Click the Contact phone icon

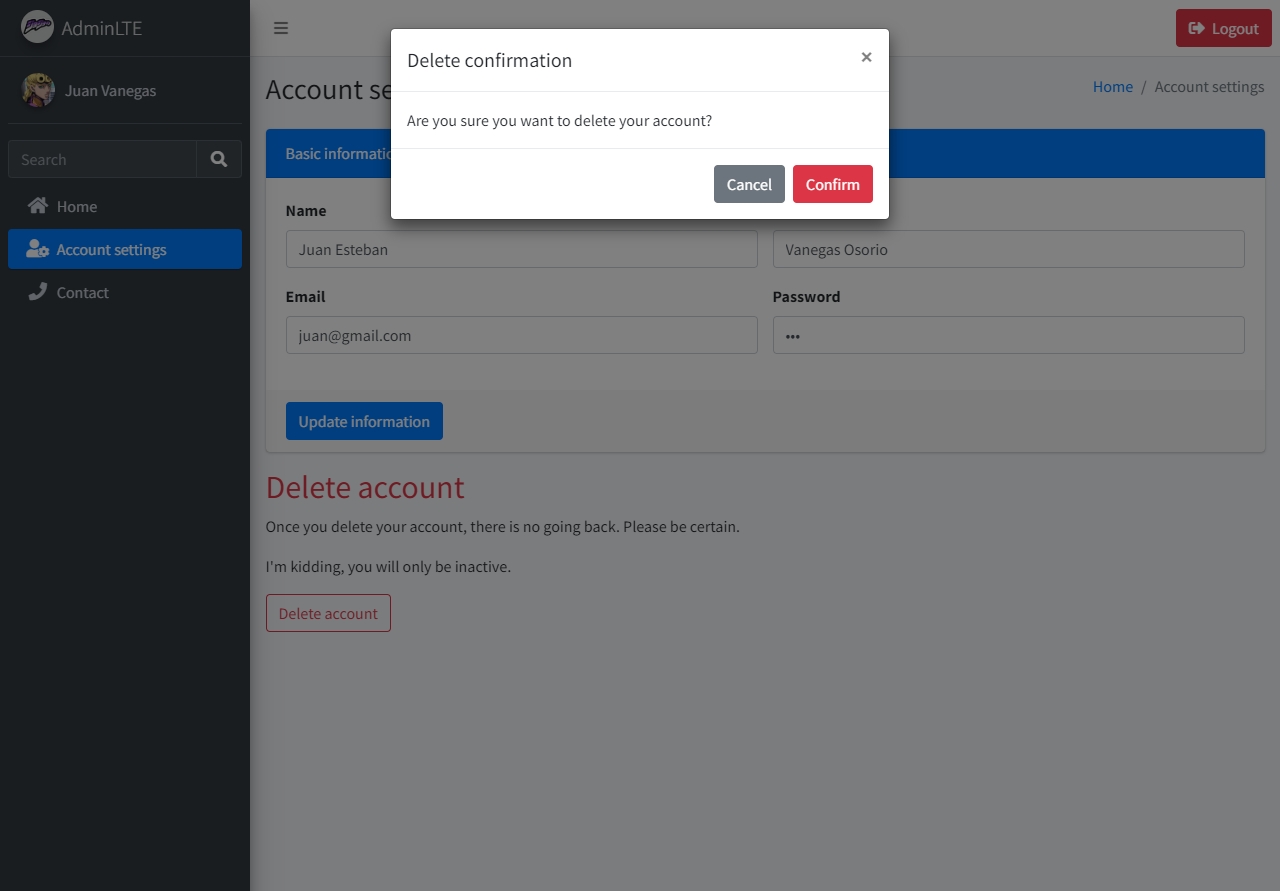point(38,292)
